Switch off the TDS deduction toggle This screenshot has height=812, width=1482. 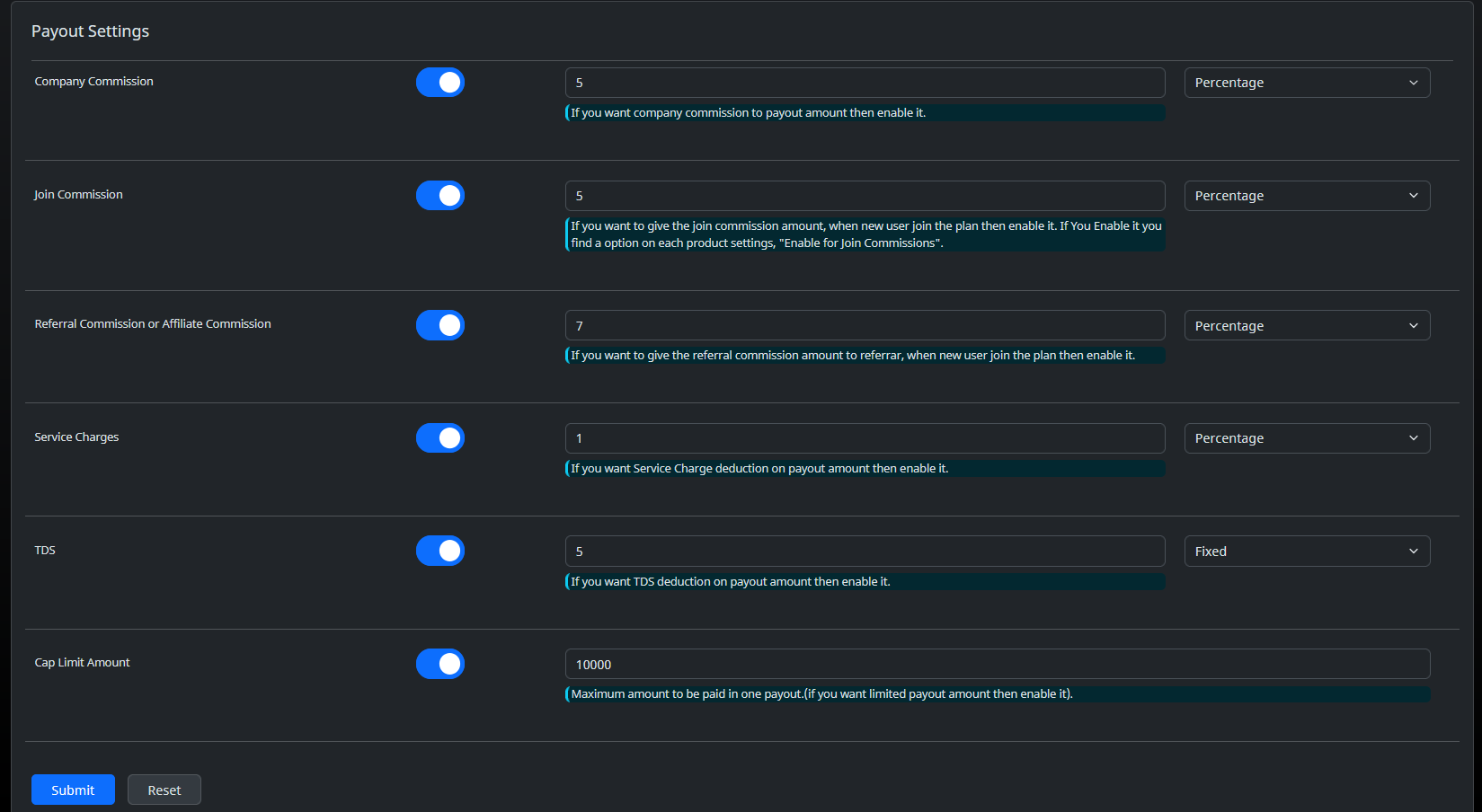pos(439,551)
